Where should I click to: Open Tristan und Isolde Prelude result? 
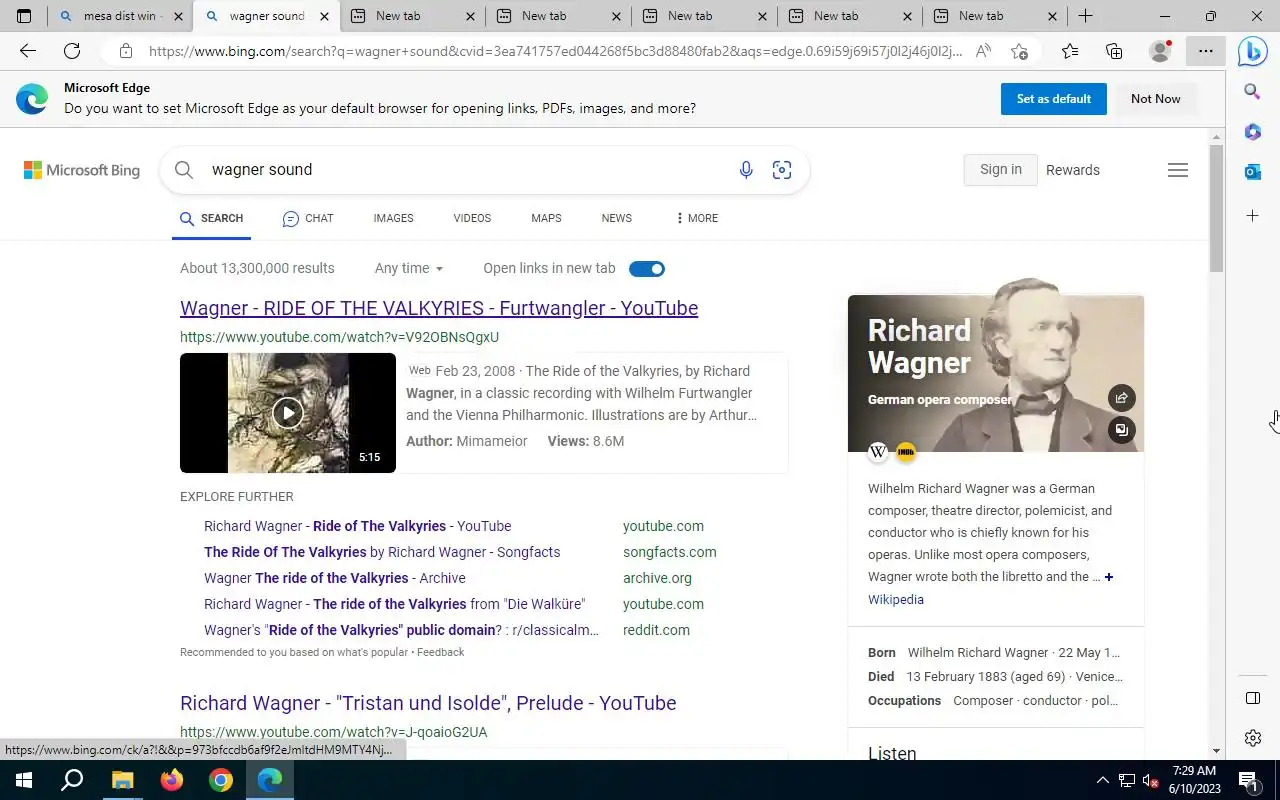click(428, 703)
